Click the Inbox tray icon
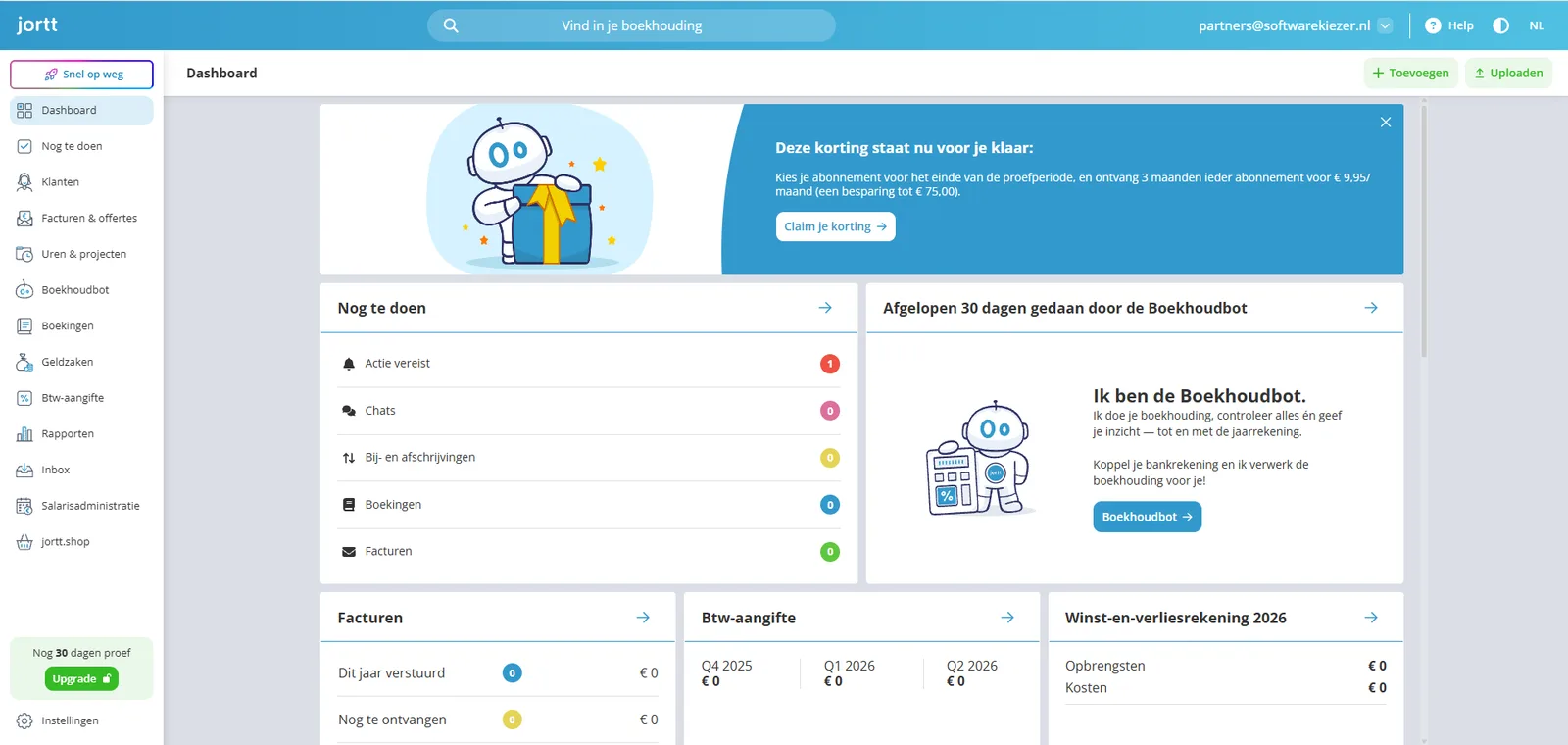Viewport: 1568px width, 745px height. [24, 471]
